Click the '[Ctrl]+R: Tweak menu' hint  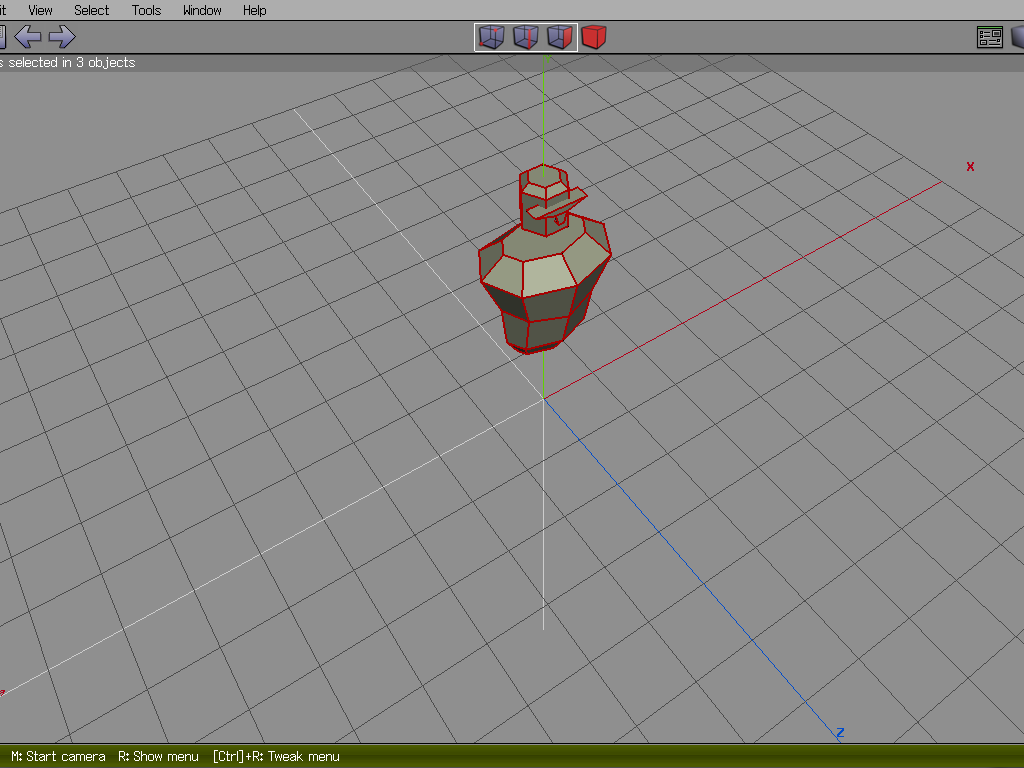point(276,756)
